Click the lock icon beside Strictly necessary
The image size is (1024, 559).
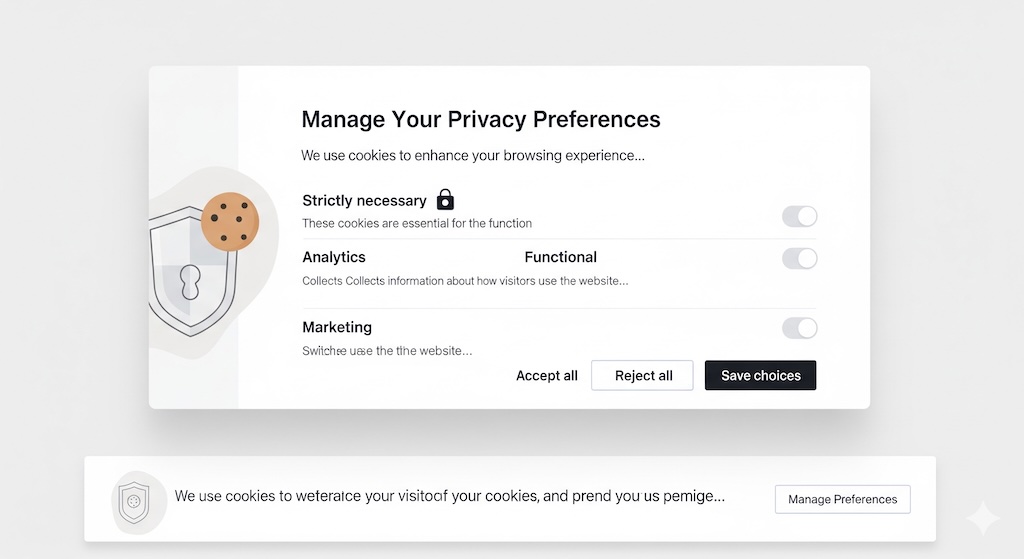coord(445,199)
